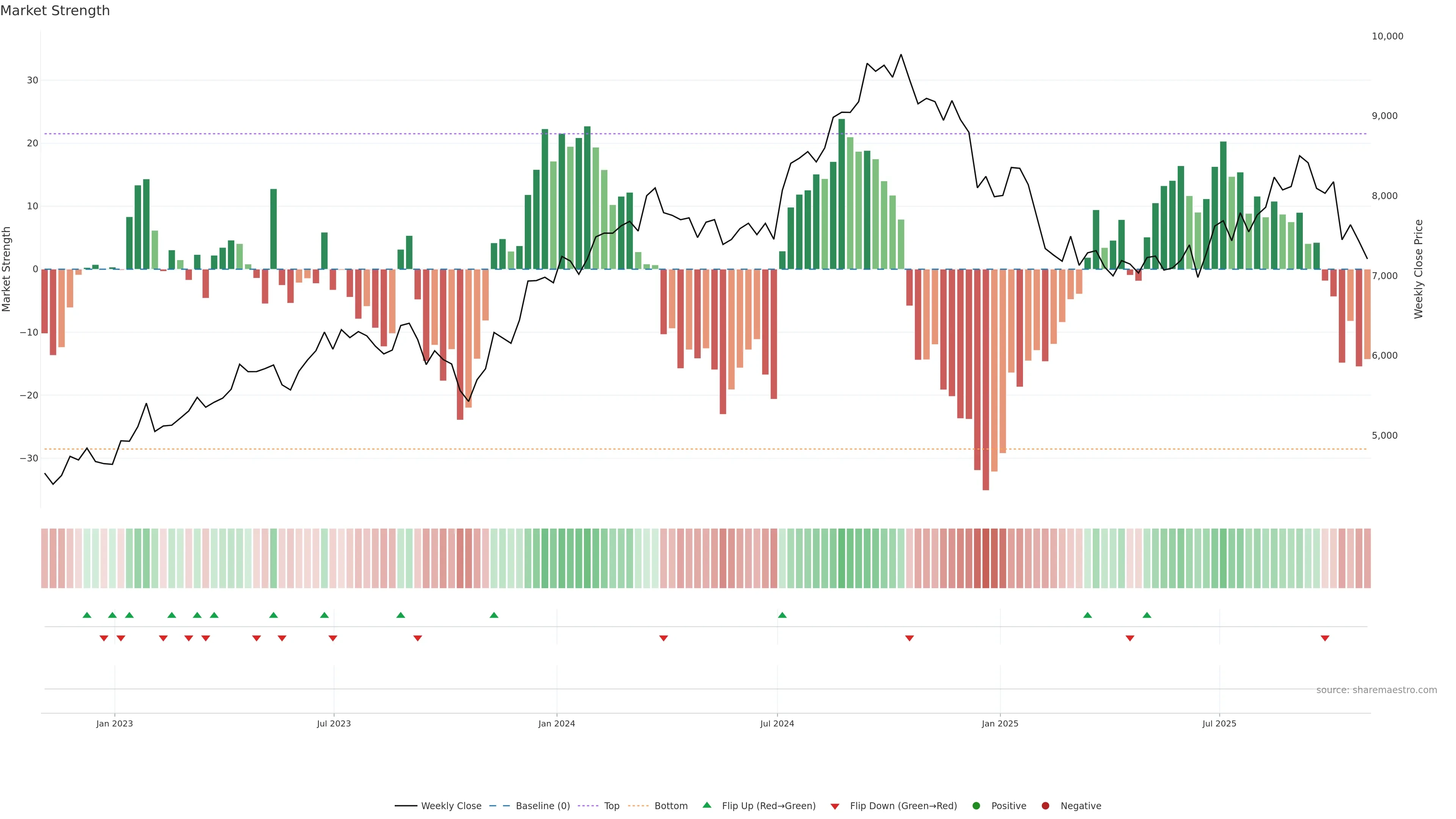Viewport: 1456px width, 819px height.
Task: Click the Jan 2024 x-axis label
Action: click(x=557, y=723)
